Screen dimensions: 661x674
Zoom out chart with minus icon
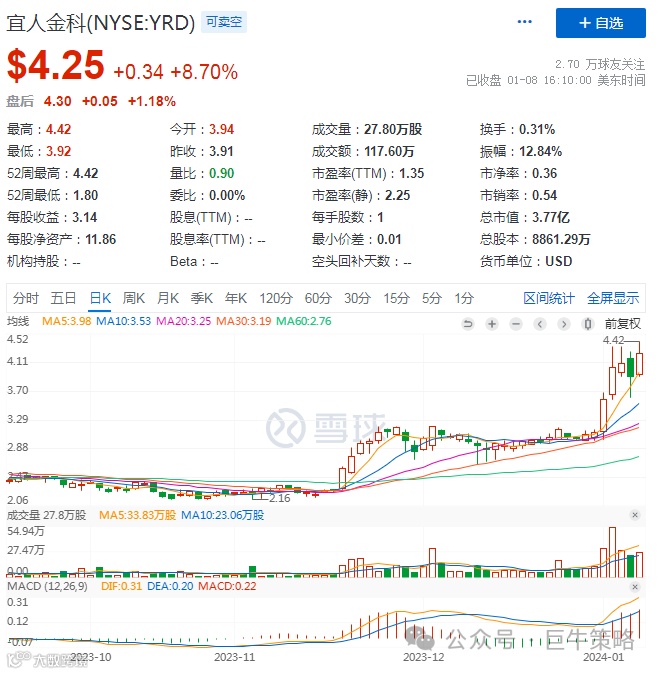pos(516,324)
